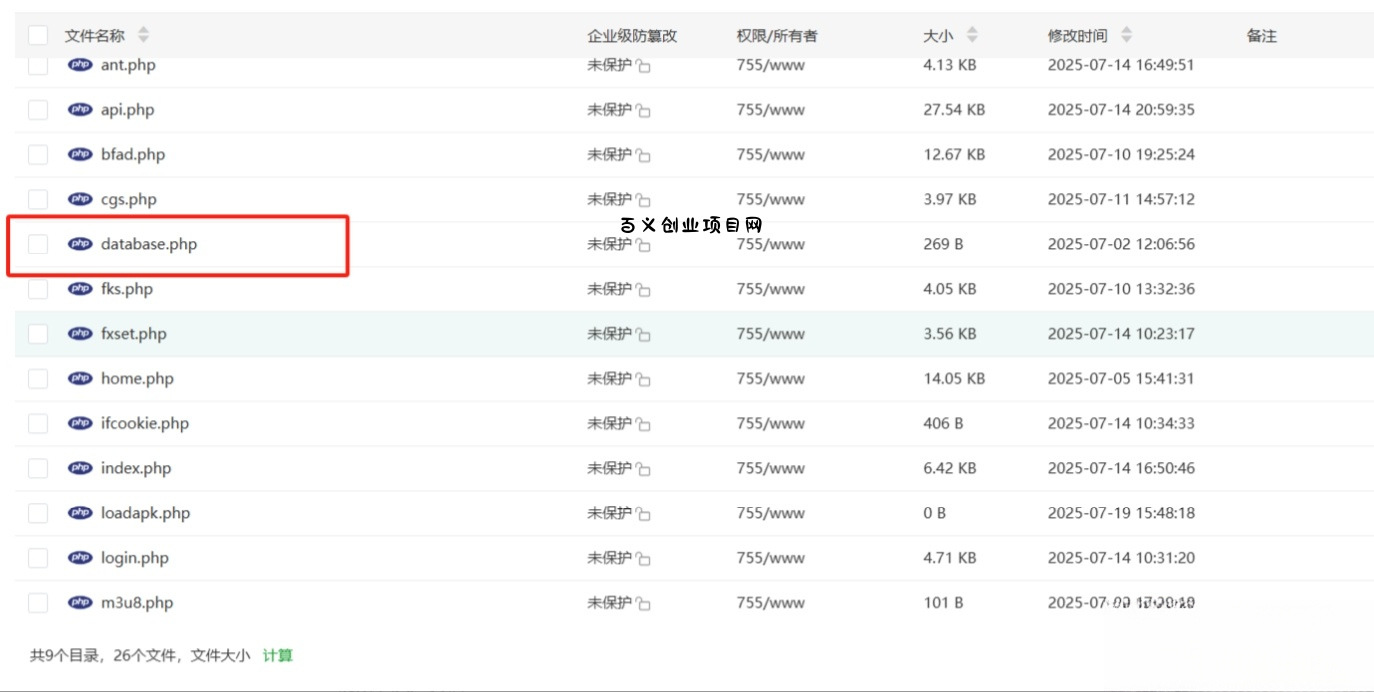Click the PHP icon beside database.php
1374x692 pixels.
click(80, 244)
